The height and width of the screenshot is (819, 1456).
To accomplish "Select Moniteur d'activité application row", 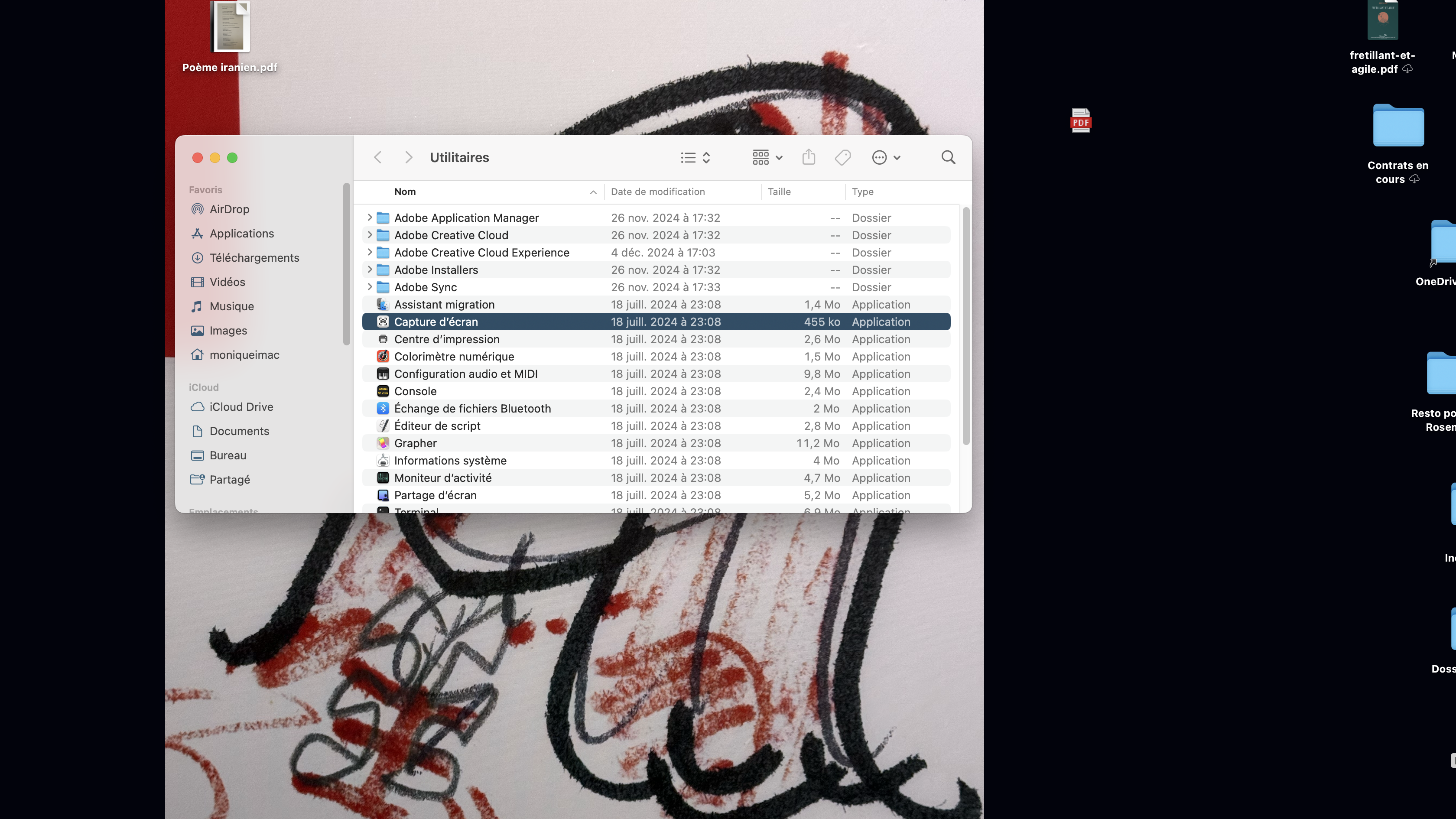I will tap(442, 478).
